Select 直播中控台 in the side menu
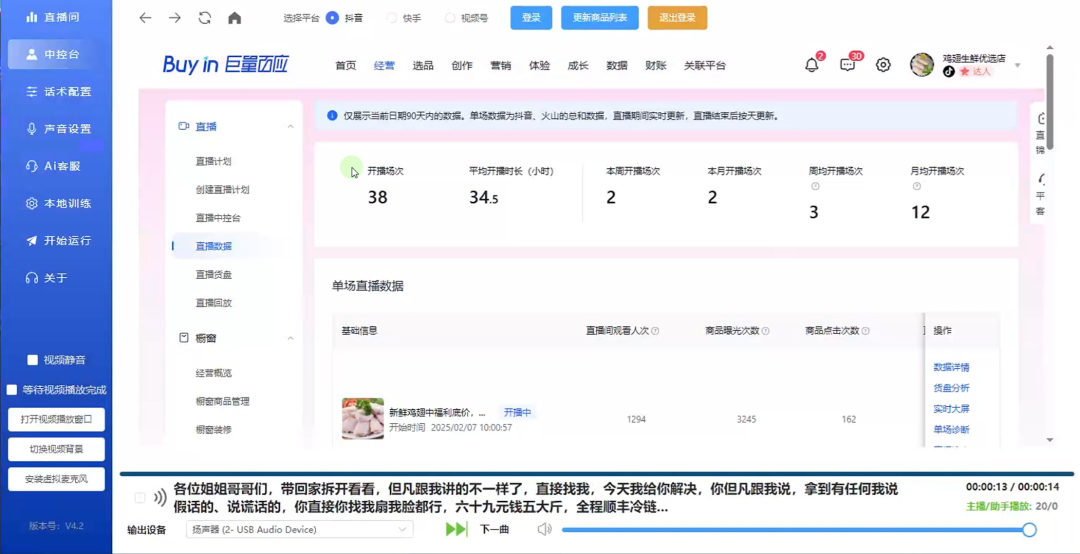 pos(218,218)
